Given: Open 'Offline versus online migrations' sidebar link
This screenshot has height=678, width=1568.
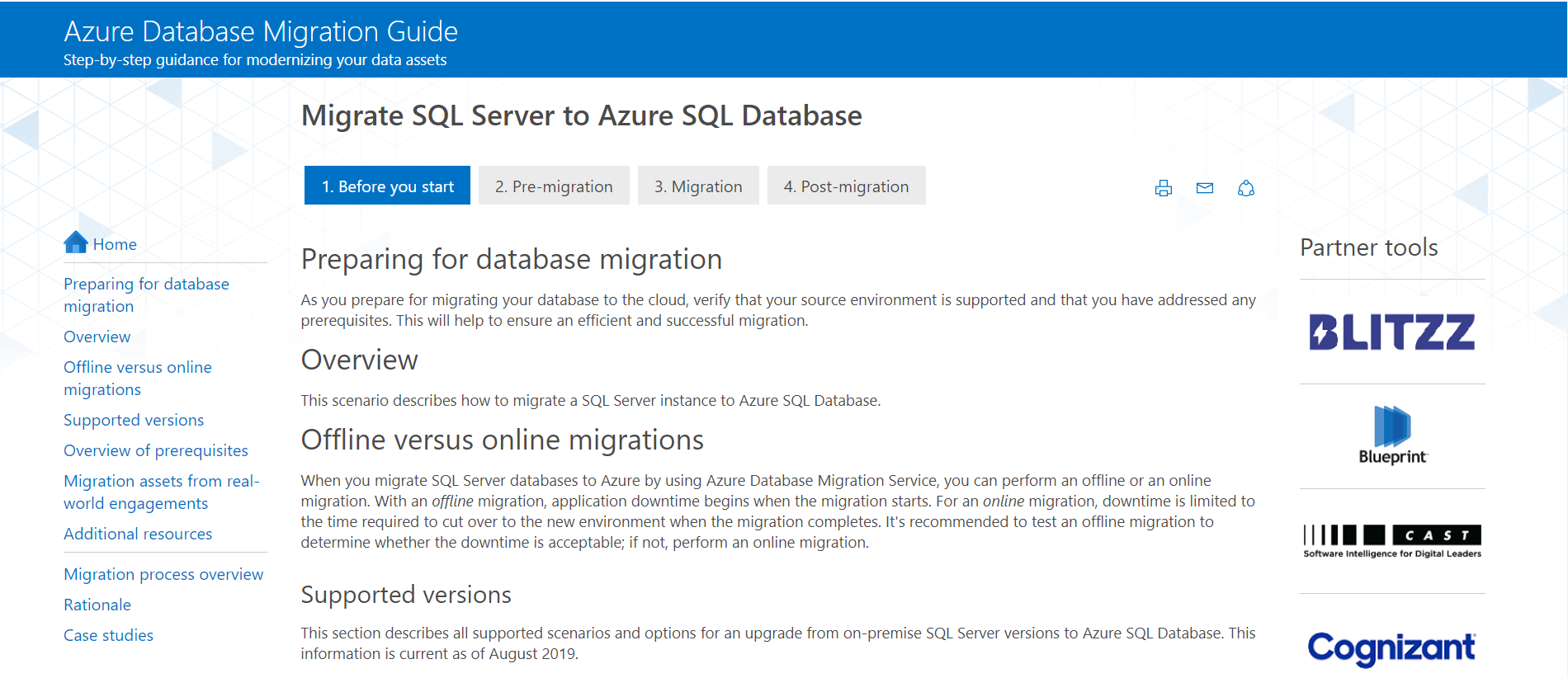Looking at the screenshot, I should [137, 378].
